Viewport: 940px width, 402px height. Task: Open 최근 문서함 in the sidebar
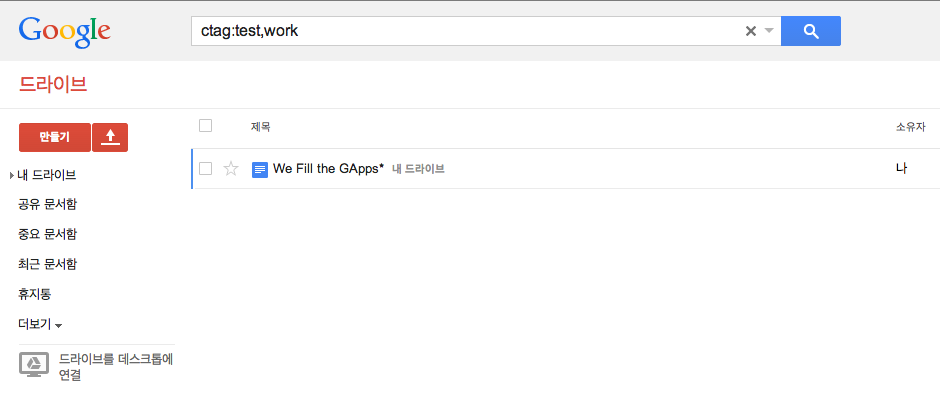click(x=47, y=265)
